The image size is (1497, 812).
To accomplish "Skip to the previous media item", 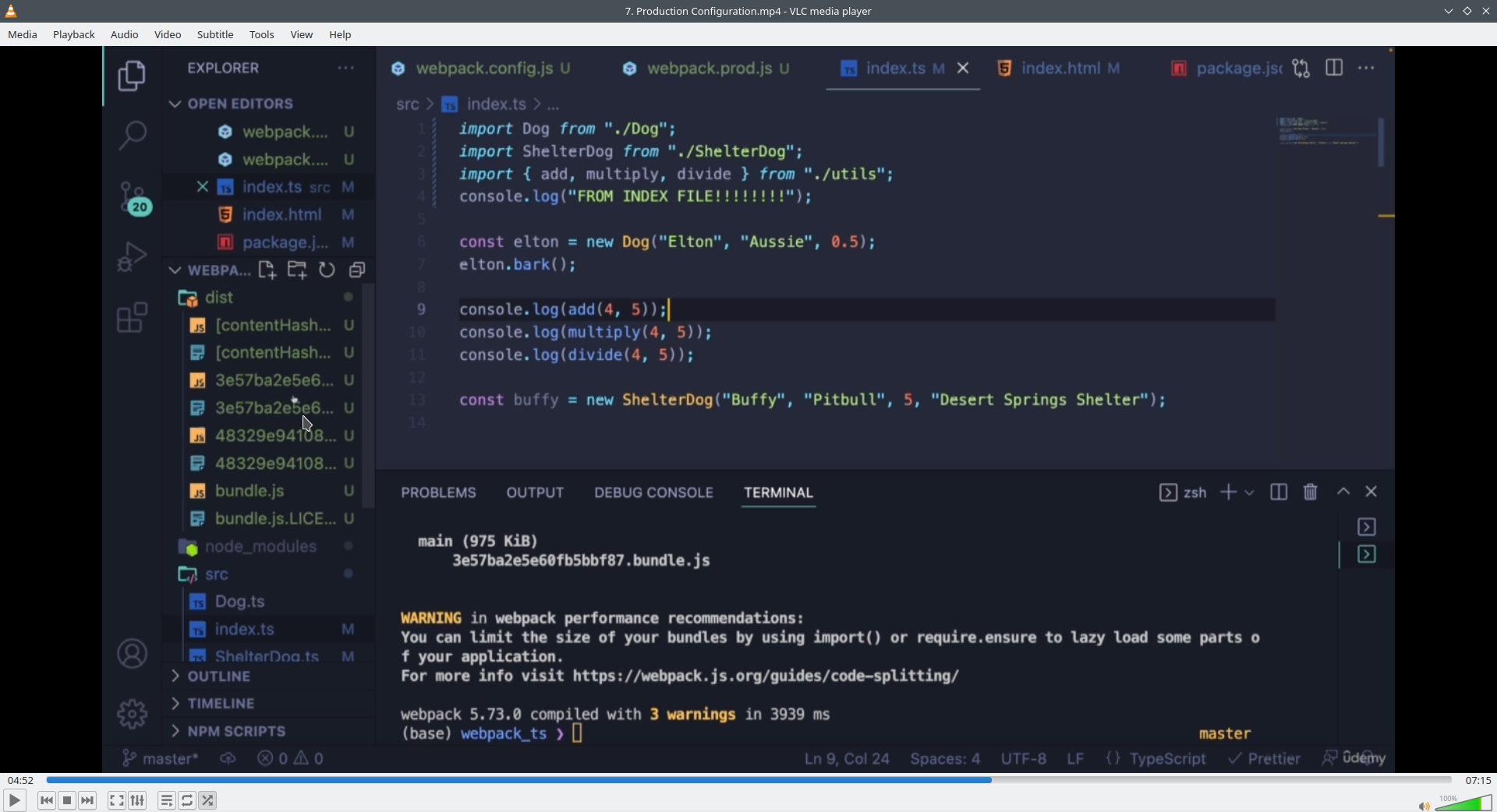I will pyautogui.click(x=47, y=800).
